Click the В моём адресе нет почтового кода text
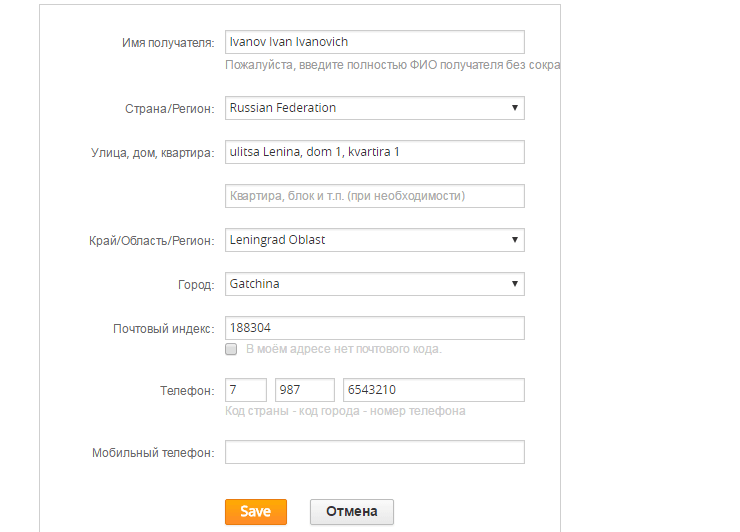Screen dimensions: 740x532 344,349
